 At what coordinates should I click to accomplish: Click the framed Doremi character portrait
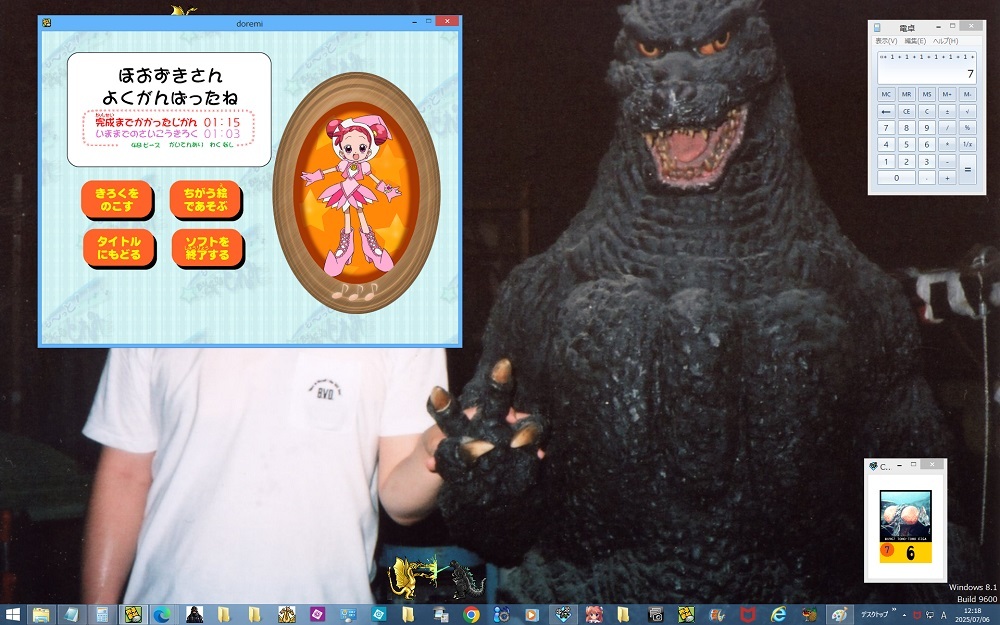pos(357,193)
